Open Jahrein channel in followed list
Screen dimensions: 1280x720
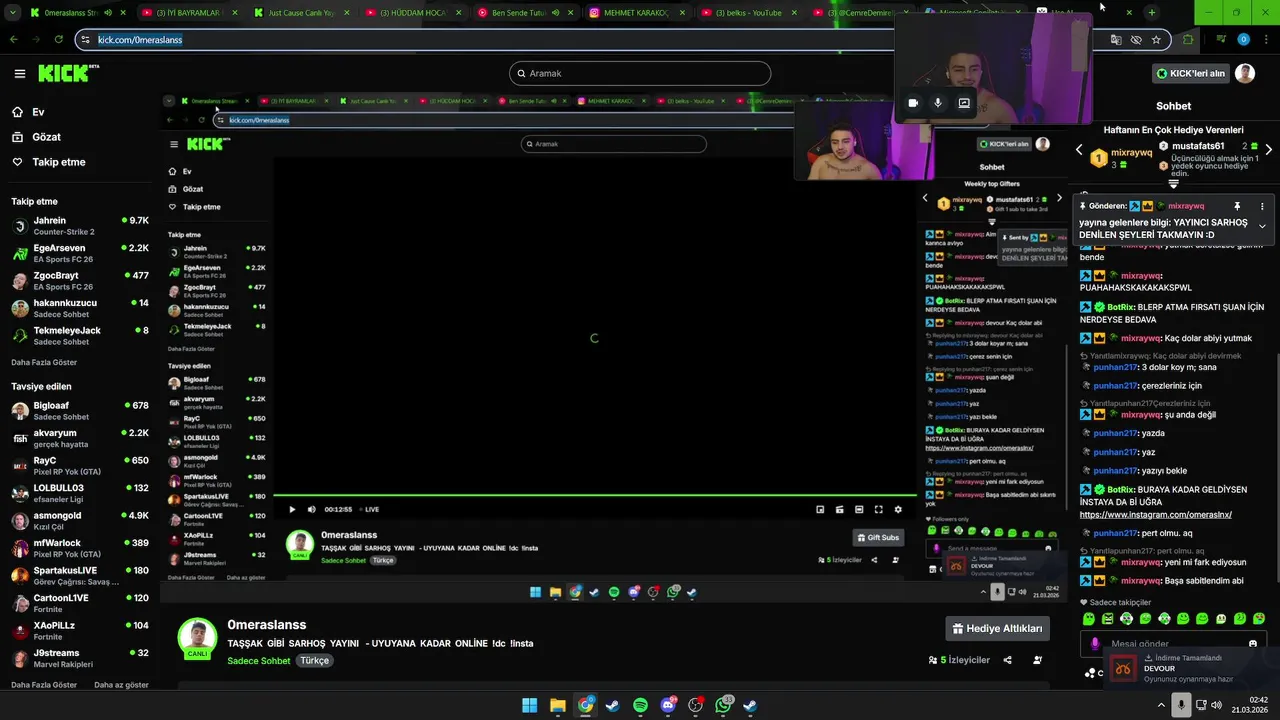[80, 225]
